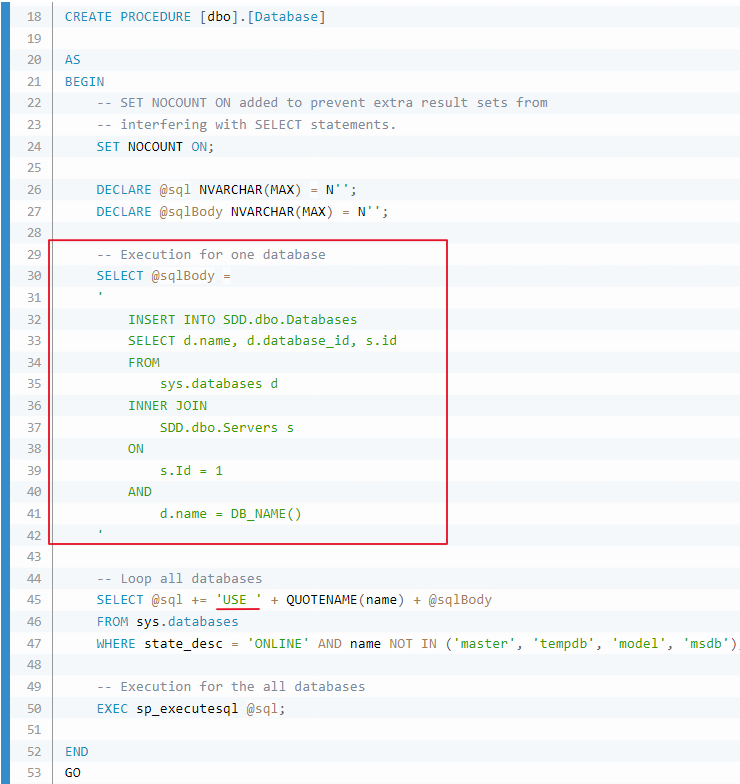The height and width of the screenshot is (784, 740).
Task: Click 'QUOTENAME(name)' on line 45
Action: coord(345,600)
